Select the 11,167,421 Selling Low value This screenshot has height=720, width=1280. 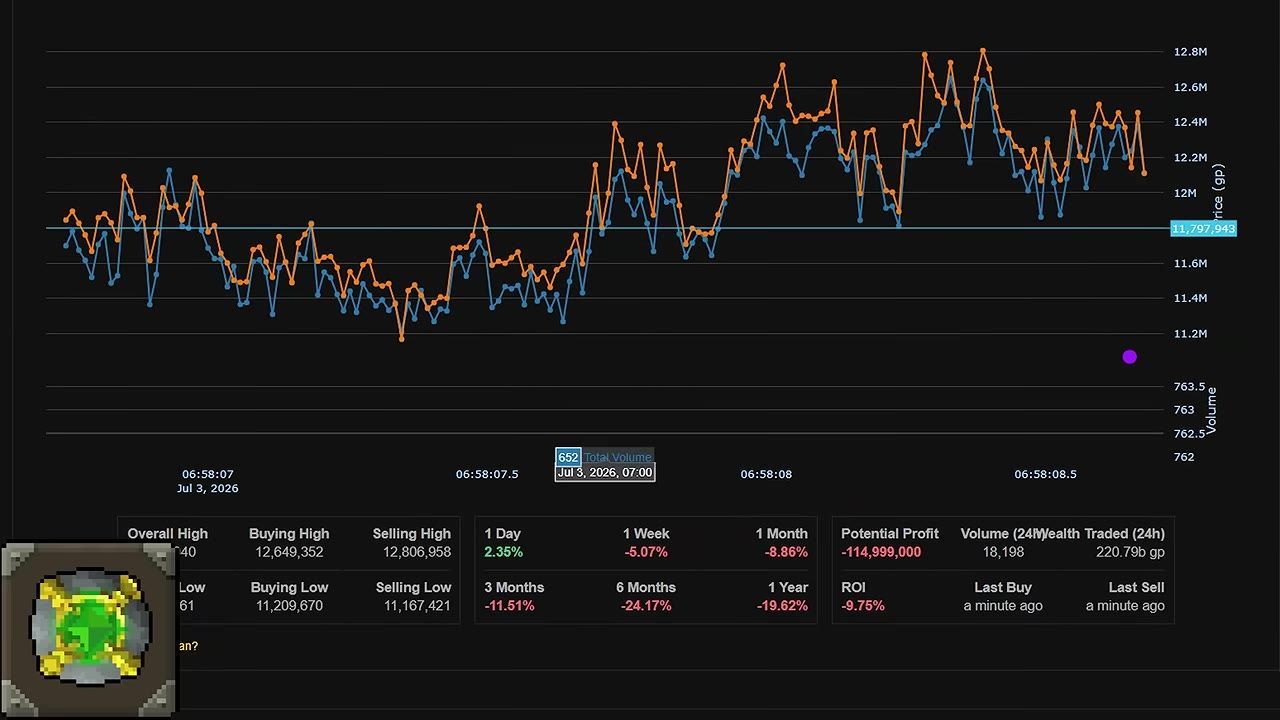(417, 606)
